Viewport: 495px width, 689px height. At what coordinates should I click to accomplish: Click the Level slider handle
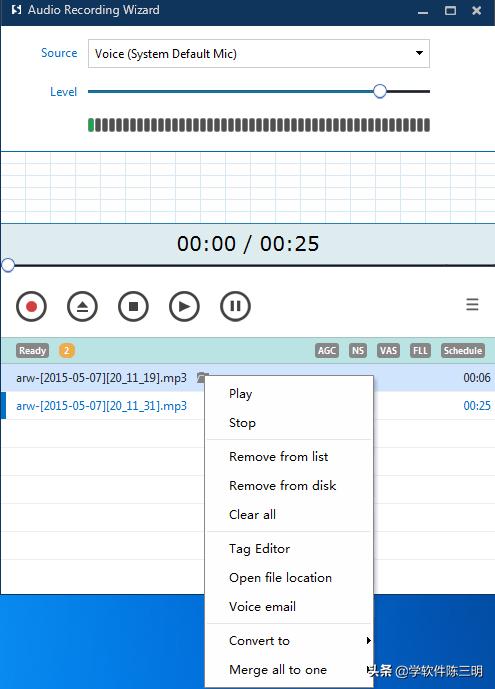[380, 91]
